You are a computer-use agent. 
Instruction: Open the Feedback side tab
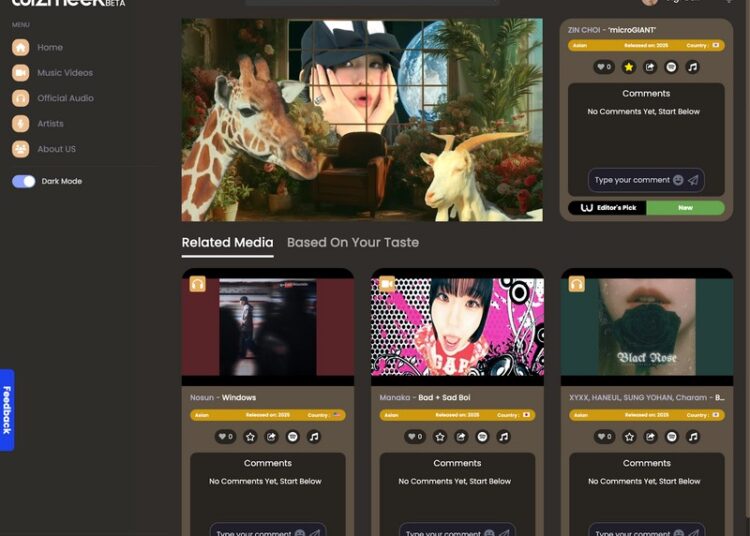(7, 410)
